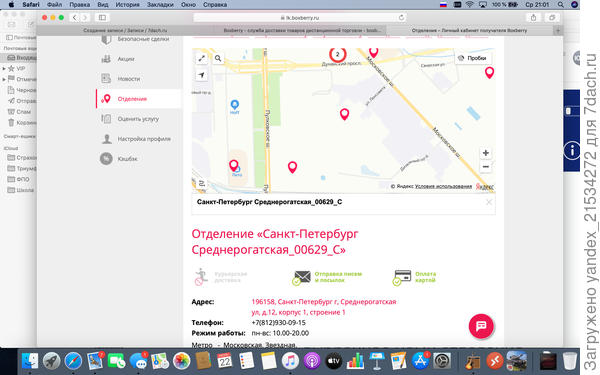Expand the map to fullscreen
The width and height of the screenshot is (600, 375).
click(202, 58)
